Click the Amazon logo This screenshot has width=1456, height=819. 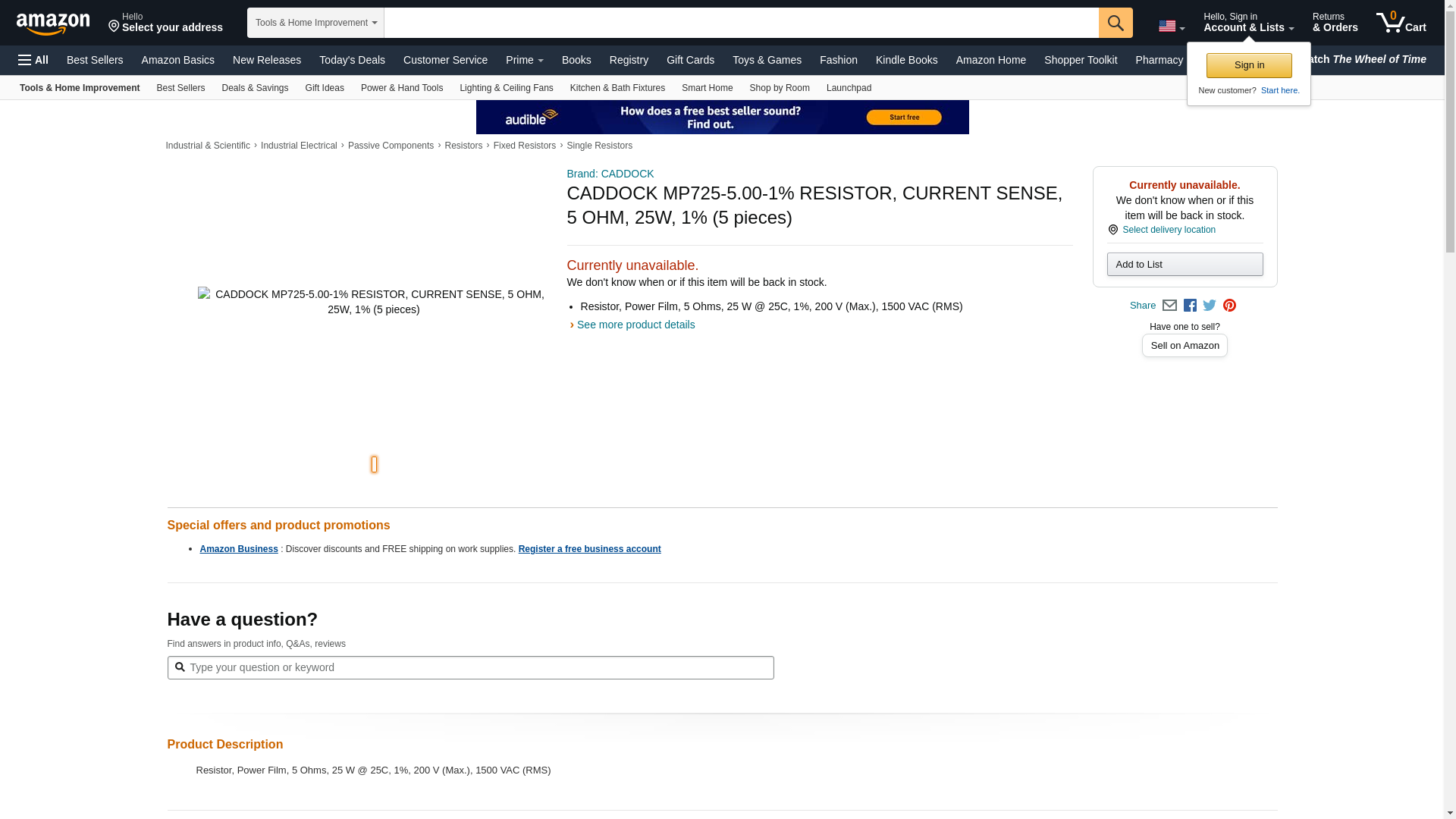(53, 24)
